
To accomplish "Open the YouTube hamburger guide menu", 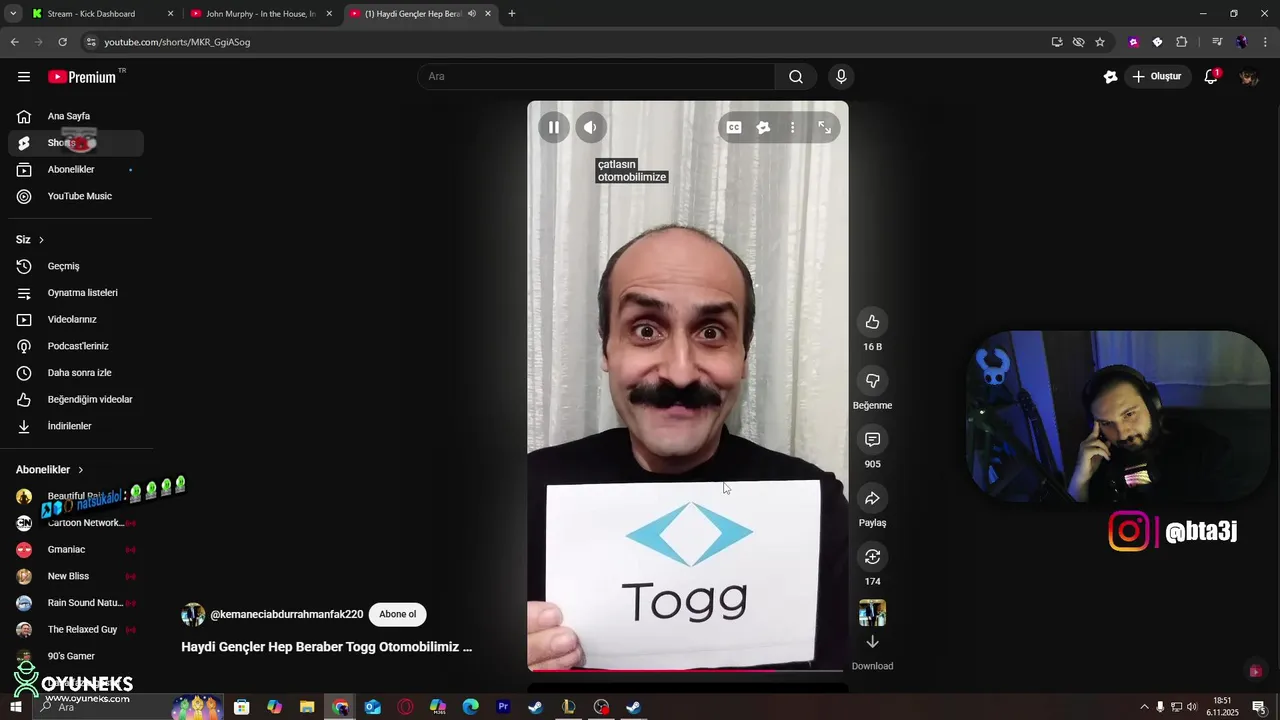I will click(x=24, y=77).
